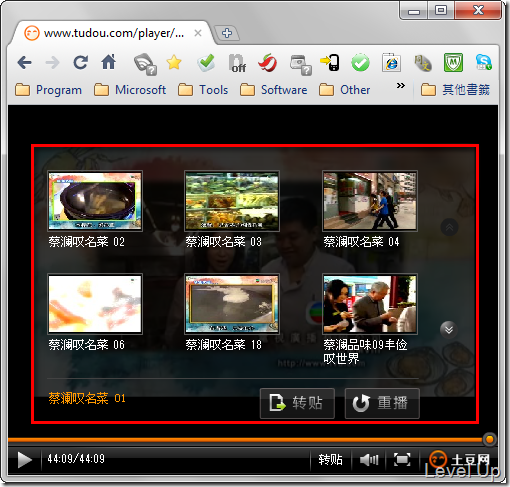
Task: Click the 蔡澜叹名菜 02 title text
Action: tap(87, 242)
